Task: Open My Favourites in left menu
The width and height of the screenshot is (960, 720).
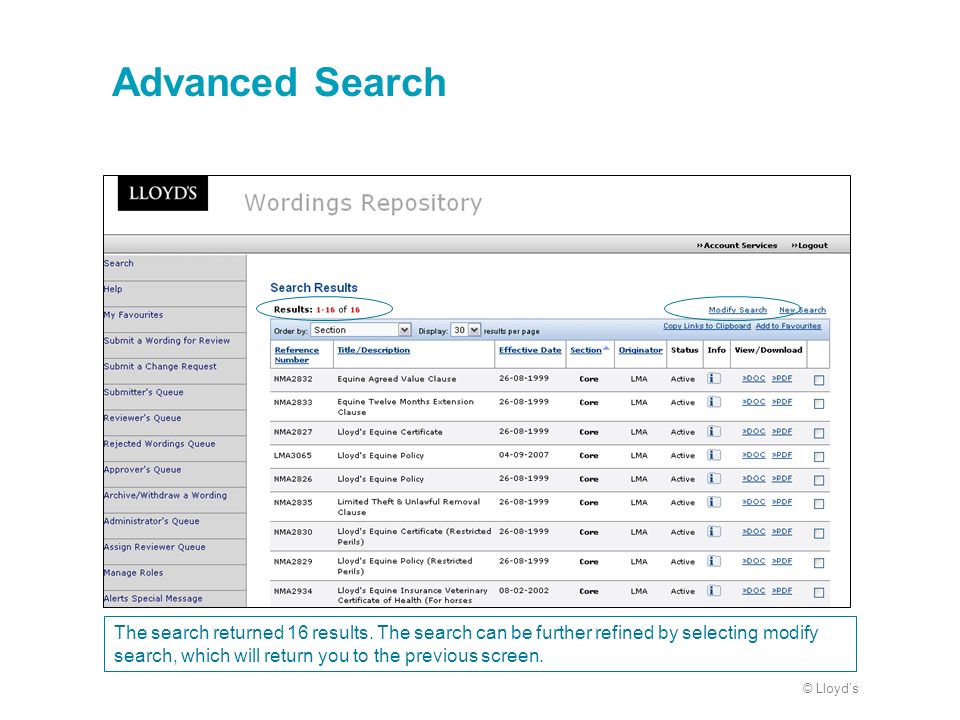Action: [133, 315]
